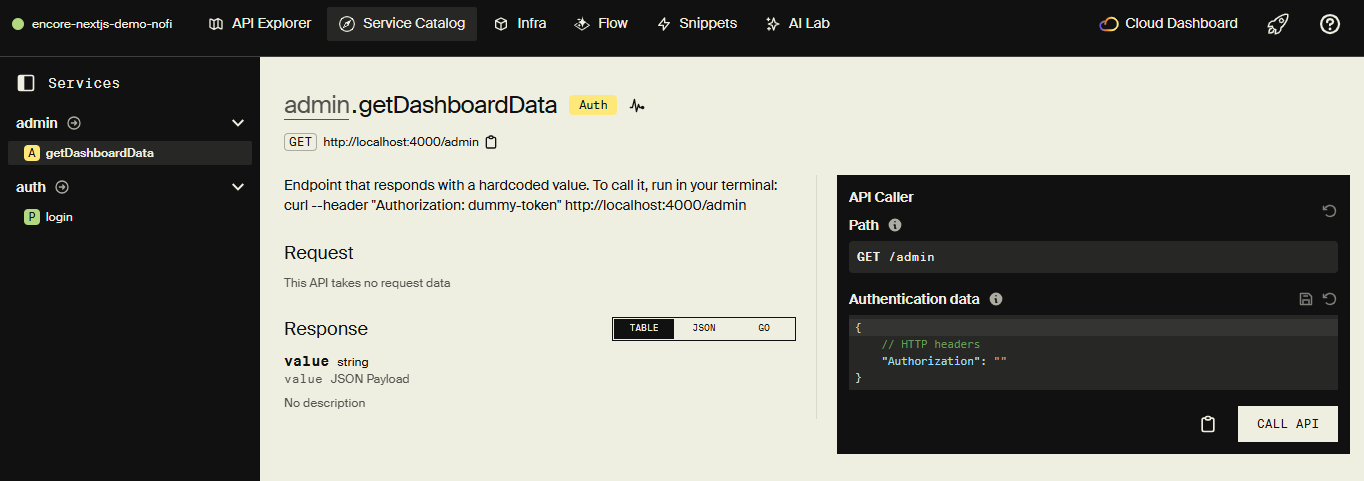
Task: Click inside the Authorization value editor
Action: tap(1000, 361)
